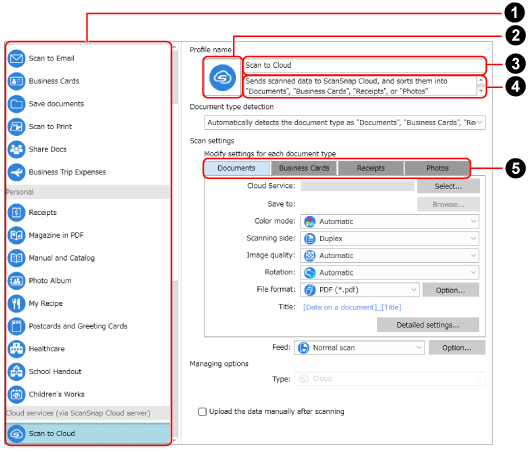Switch to the Photos tab
This screenshot has width=528, height=453.
[x=437, y=168]
